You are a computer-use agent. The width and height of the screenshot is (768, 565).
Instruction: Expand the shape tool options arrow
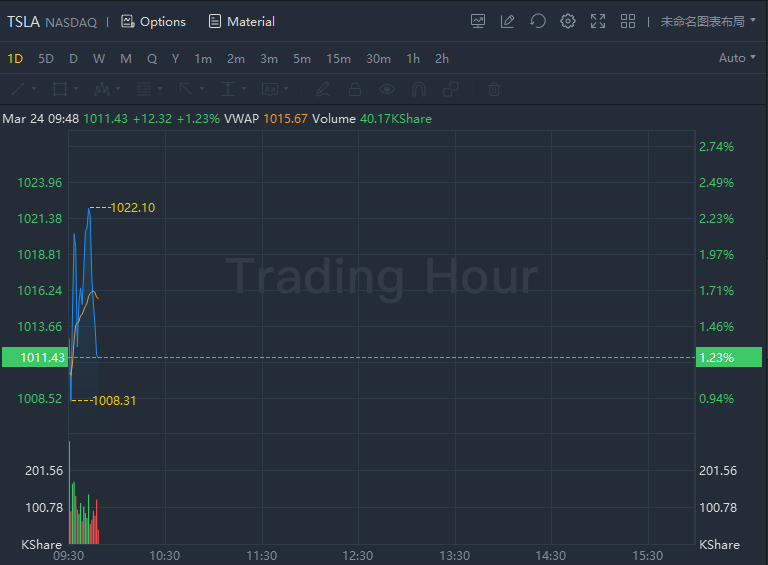click(76, 89)
